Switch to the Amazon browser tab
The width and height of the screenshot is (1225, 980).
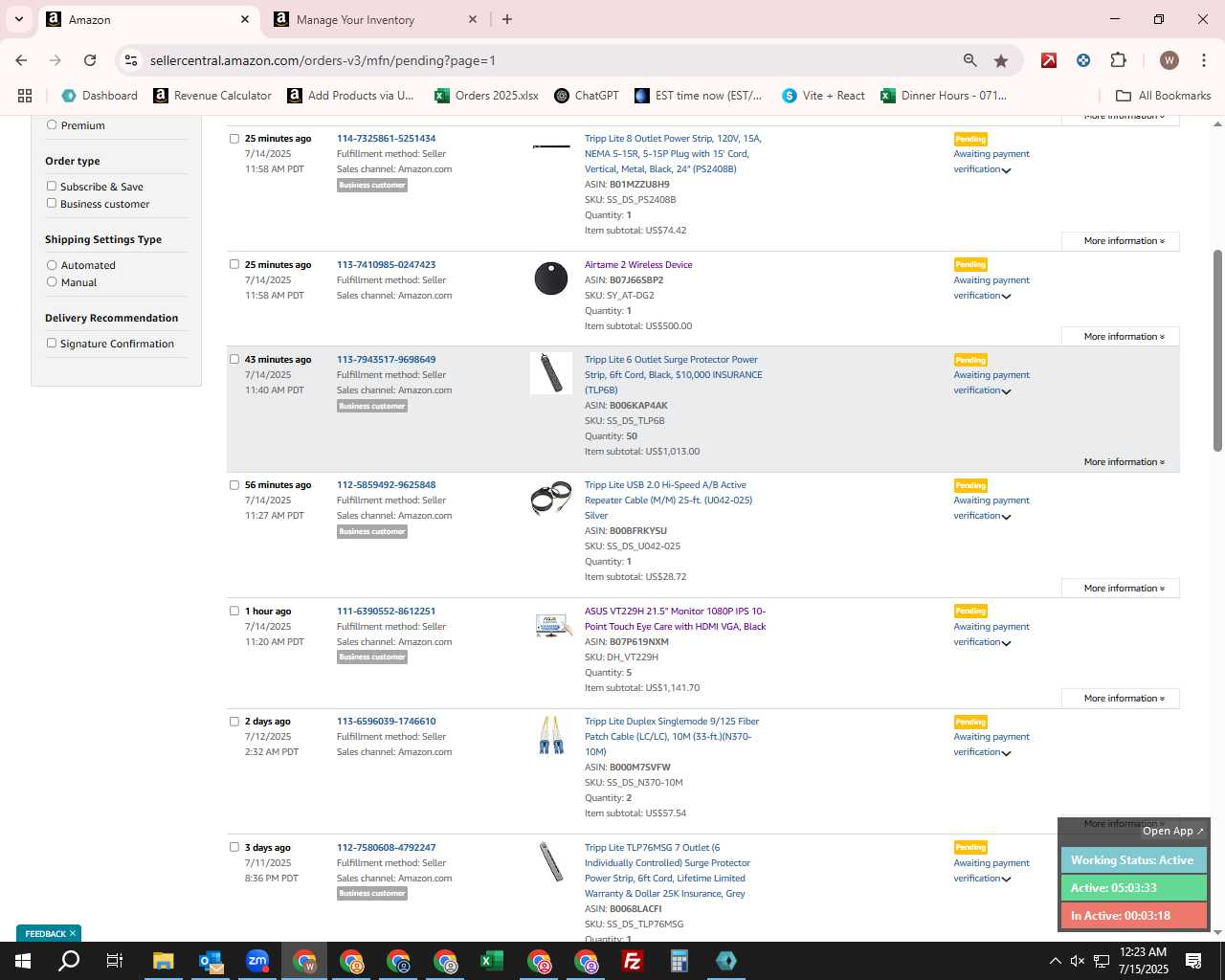click(148, 19)
